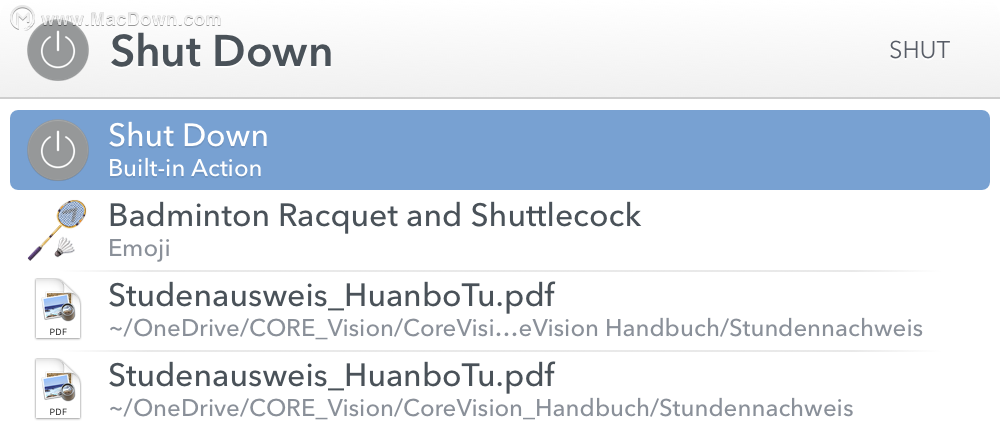Click the Built-in Action subtitle
This screenshot has height=440, width=1000.
tap(185, 168)
